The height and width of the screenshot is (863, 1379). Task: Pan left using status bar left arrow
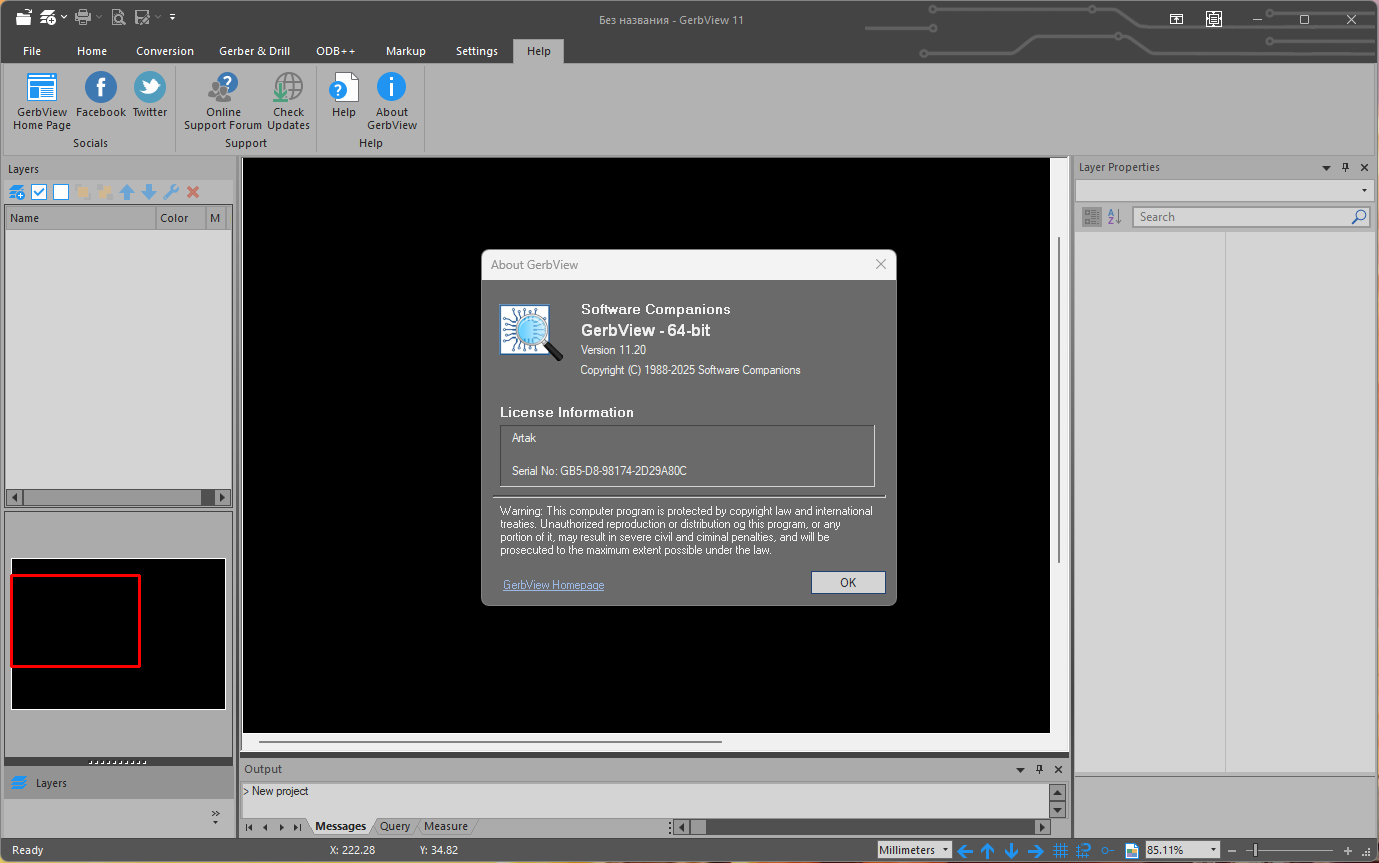pyautogui.click(x=965, y=851)
